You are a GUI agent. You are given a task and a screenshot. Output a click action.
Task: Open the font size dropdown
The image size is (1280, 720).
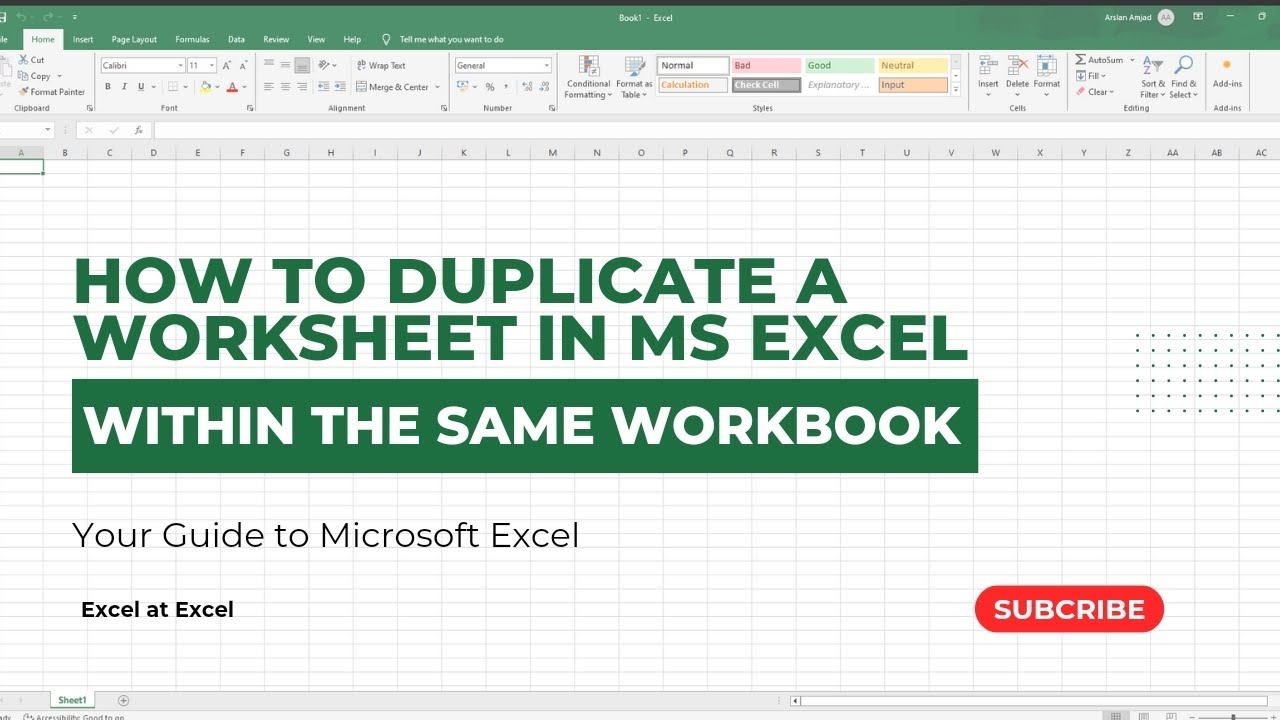(x=212, y=65)
